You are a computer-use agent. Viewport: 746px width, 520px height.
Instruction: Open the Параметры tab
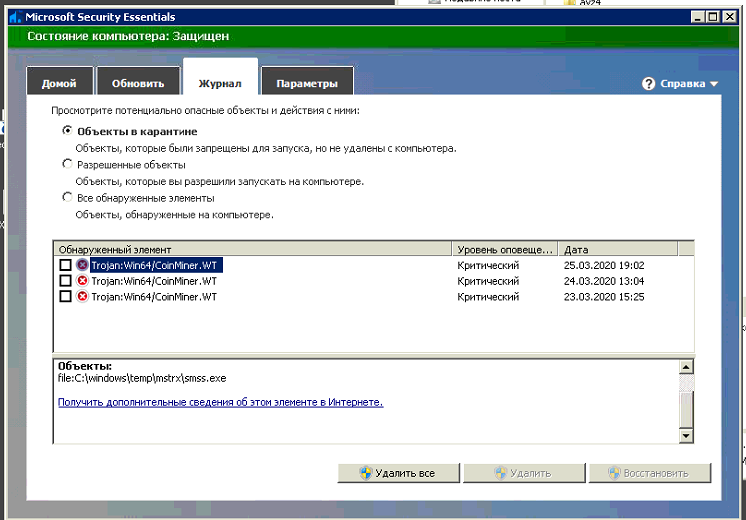pos(307,81)
